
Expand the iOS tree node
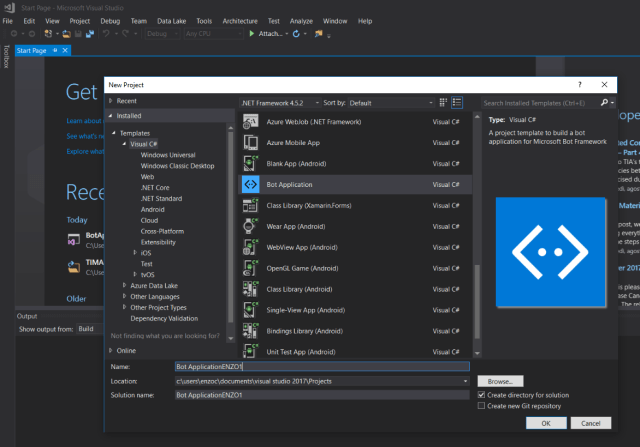pyautogui.click(x=135, y=253)
